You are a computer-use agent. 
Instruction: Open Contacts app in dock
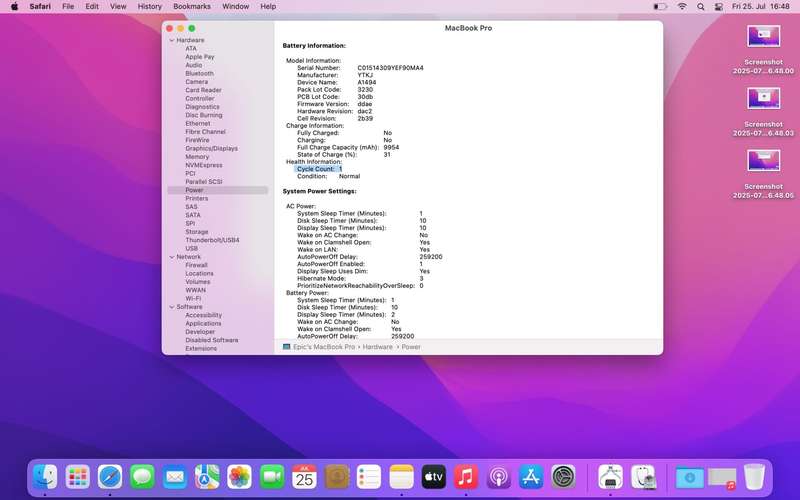337,478
